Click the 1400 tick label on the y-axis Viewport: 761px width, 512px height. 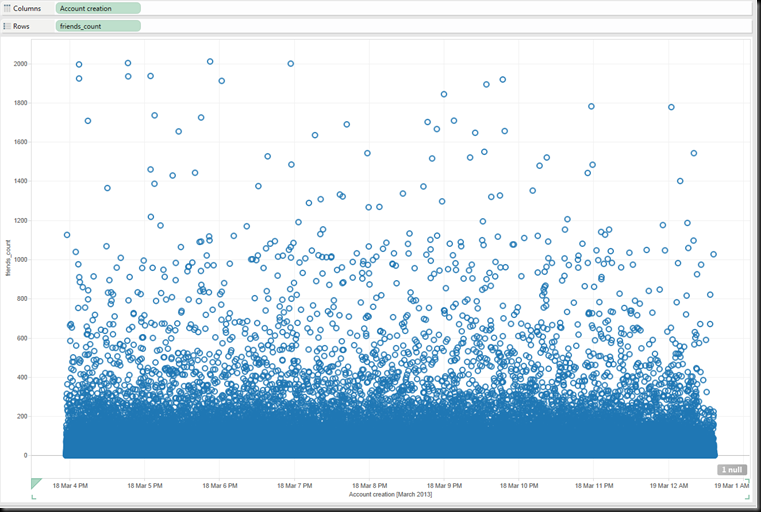click(20, 181)
